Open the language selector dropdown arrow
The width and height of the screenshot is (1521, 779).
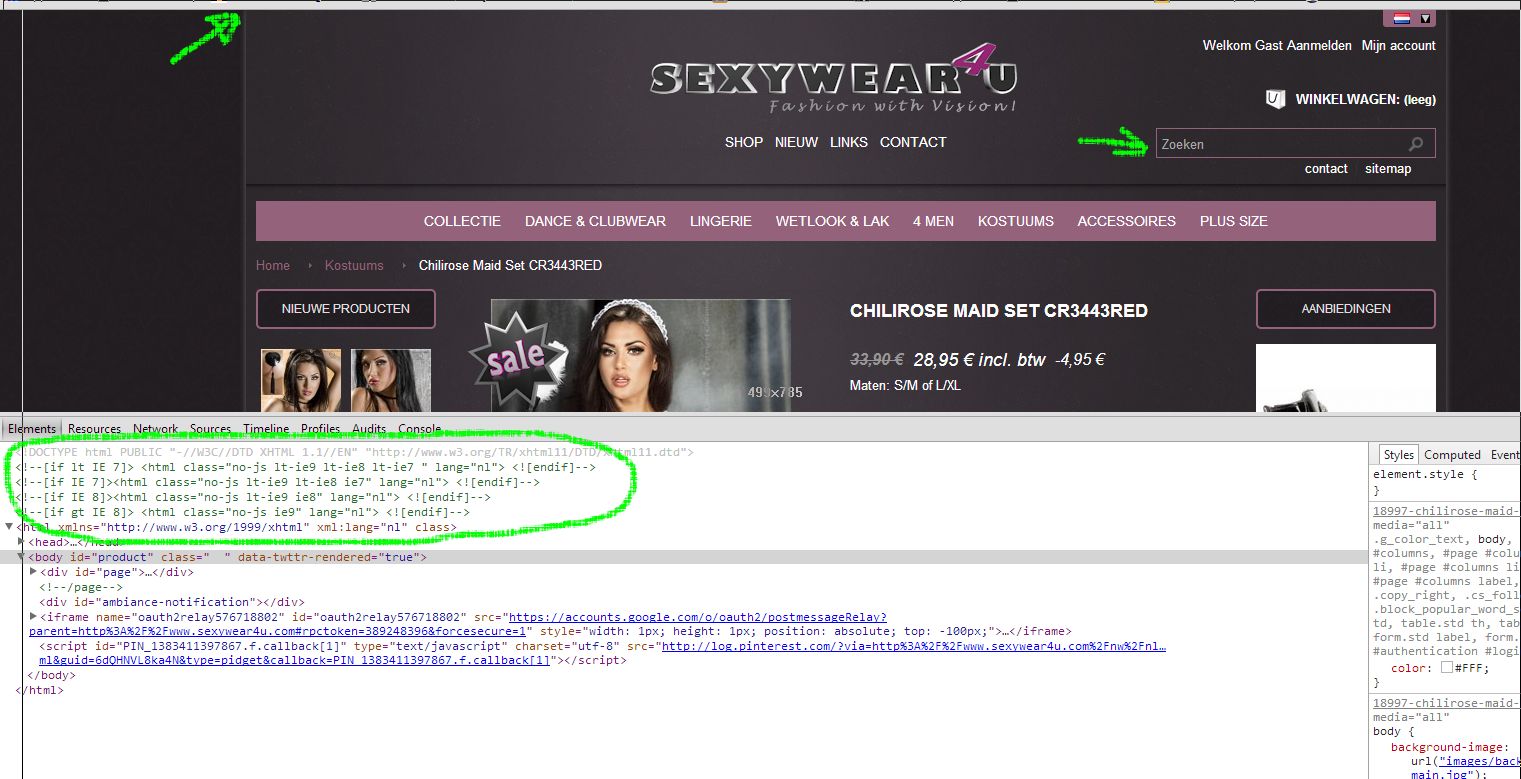click(x=1426, y=18)
